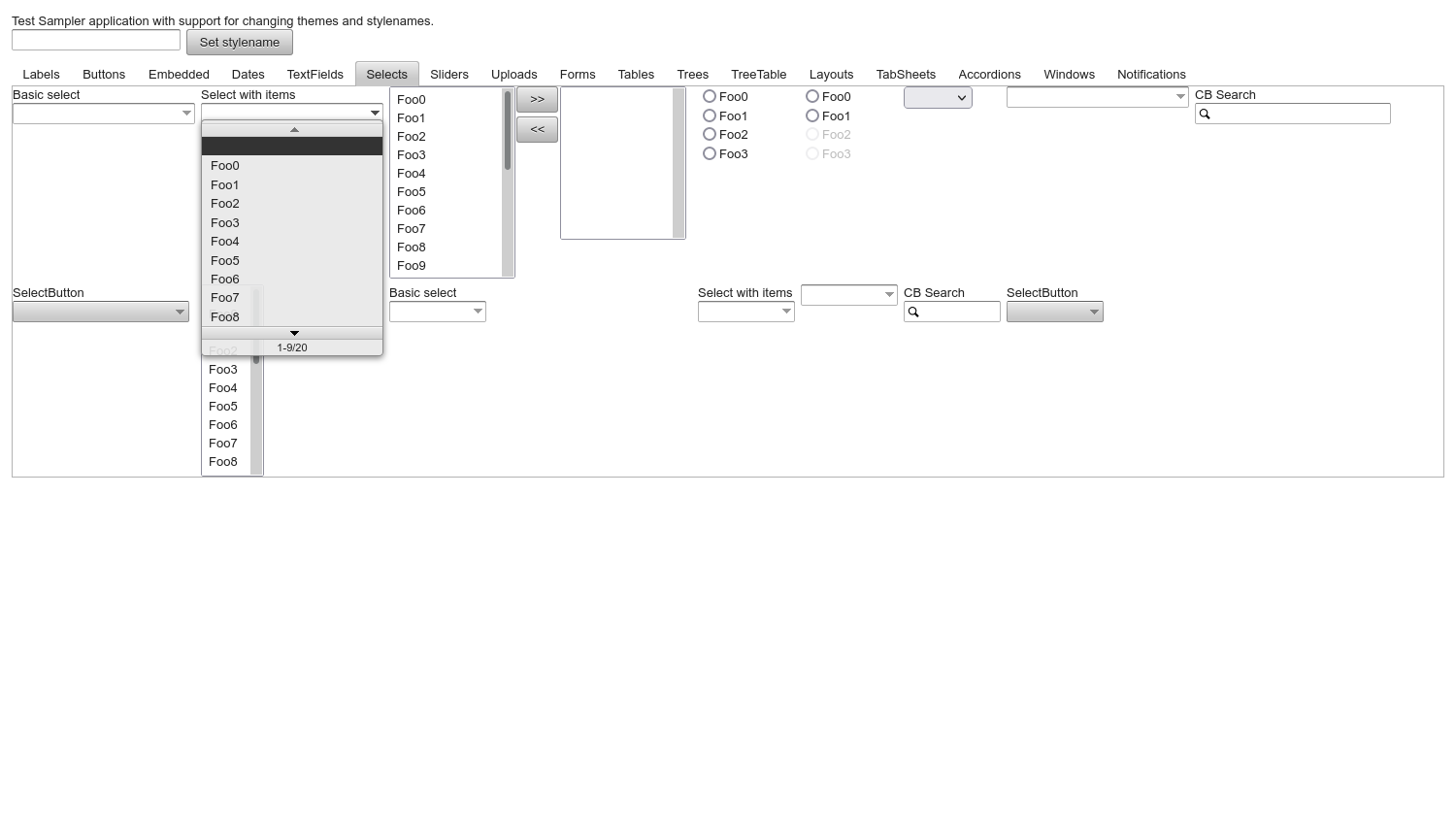
Task: Open the Trees tab
Action: coord(693,74)
